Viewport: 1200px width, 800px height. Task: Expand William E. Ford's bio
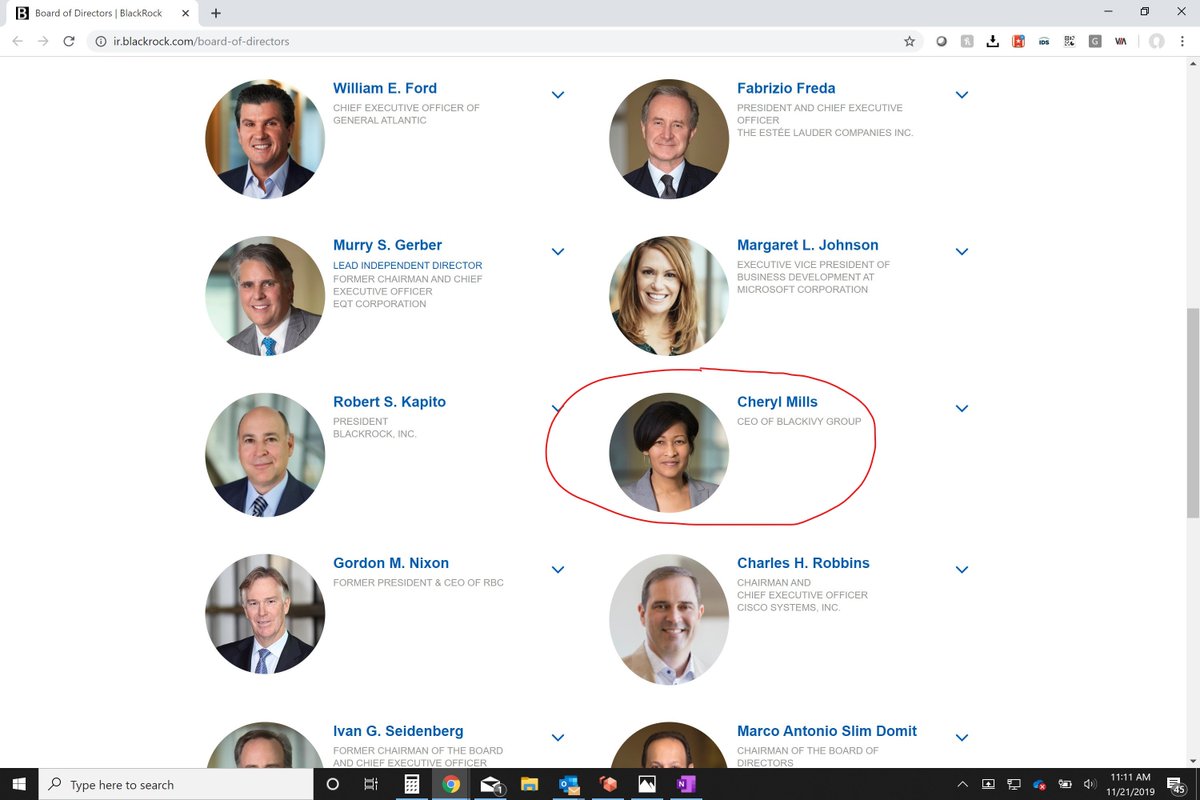[x=558, y=95]
